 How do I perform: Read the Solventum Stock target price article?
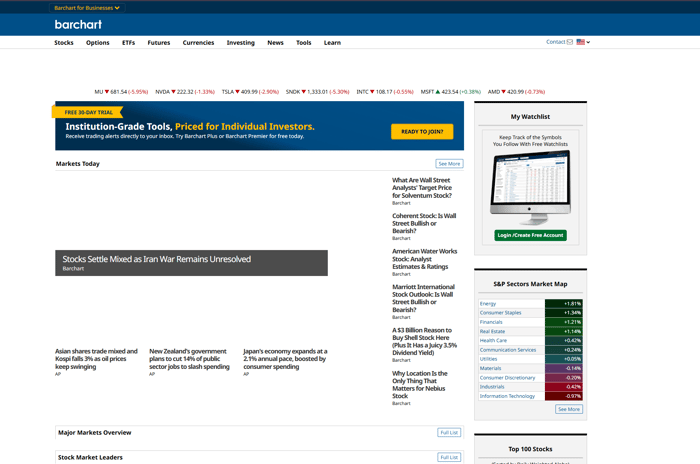coord(422,188)
